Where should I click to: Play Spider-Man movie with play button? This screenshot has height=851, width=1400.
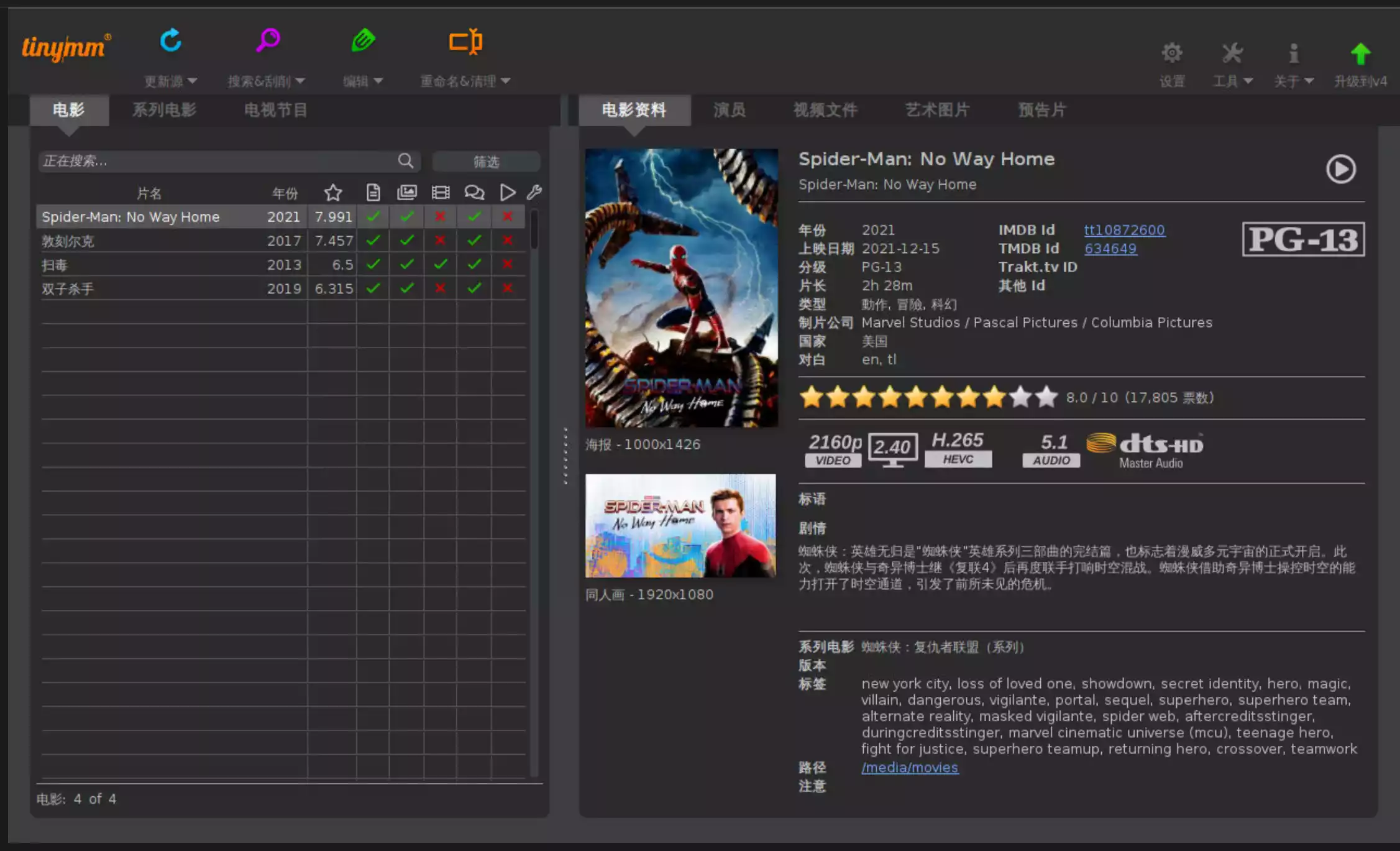tap(1340, 169)
